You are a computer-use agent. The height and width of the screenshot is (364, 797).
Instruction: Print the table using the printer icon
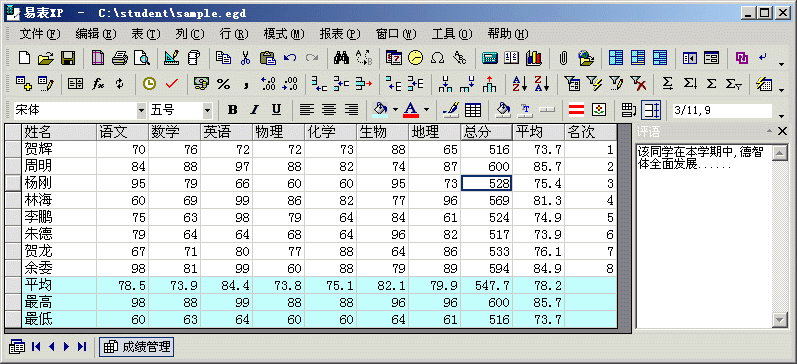pos(119,58)
